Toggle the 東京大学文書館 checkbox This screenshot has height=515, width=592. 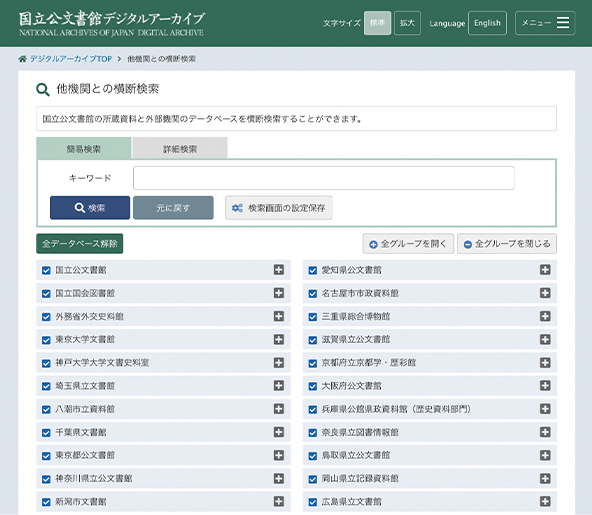coord(46,340)
